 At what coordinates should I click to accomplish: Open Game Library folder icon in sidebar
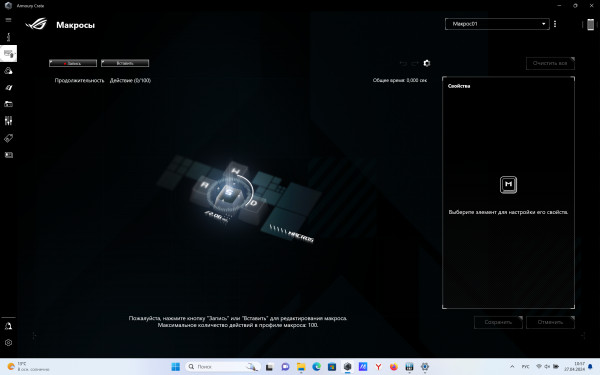click(8, 104)
